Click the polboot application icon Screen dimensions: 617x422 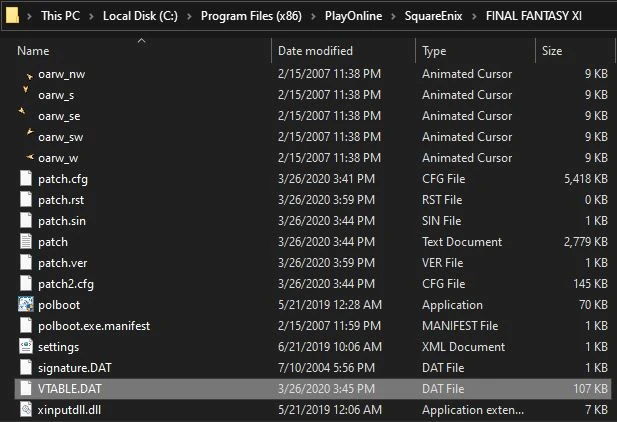pos(26,304)
